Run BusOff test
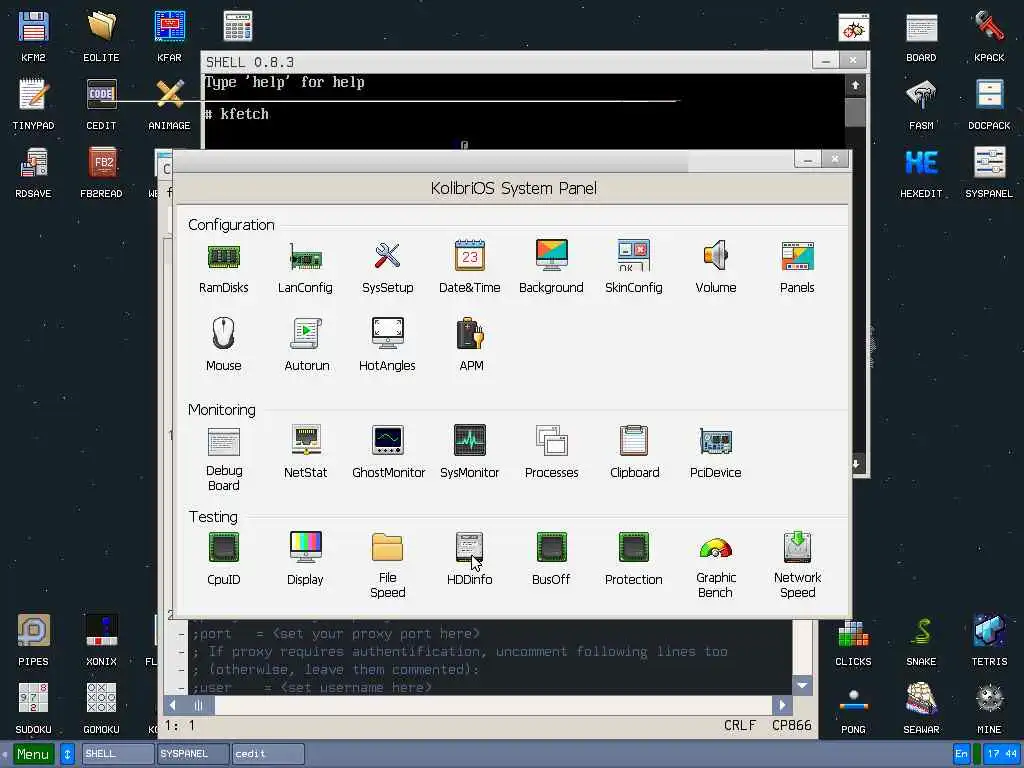The image size is (1024, 768). tap(551, 559)
